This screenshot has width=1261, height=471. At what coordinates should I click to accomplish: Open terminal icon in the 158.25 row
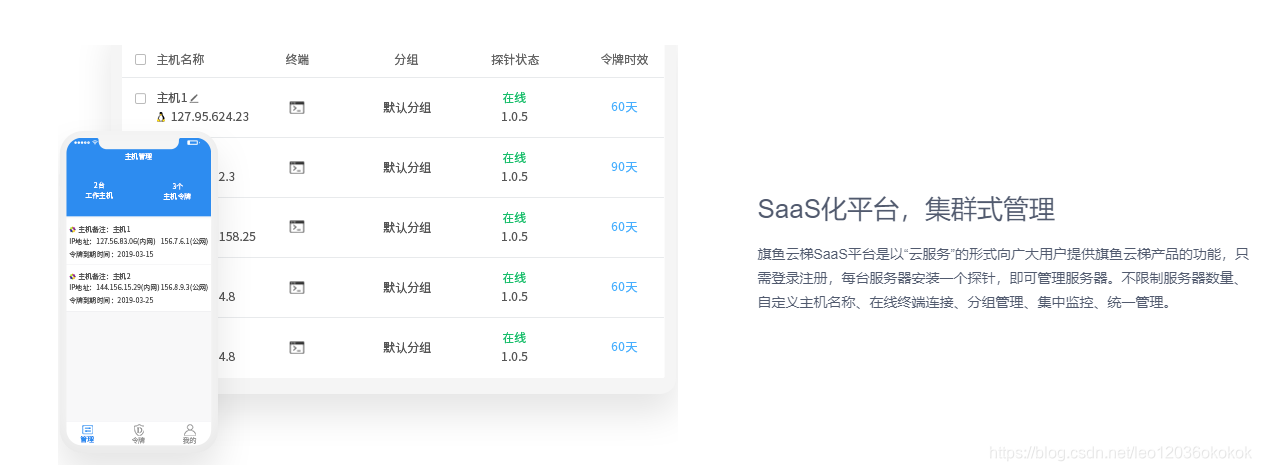tap(296, 227)
